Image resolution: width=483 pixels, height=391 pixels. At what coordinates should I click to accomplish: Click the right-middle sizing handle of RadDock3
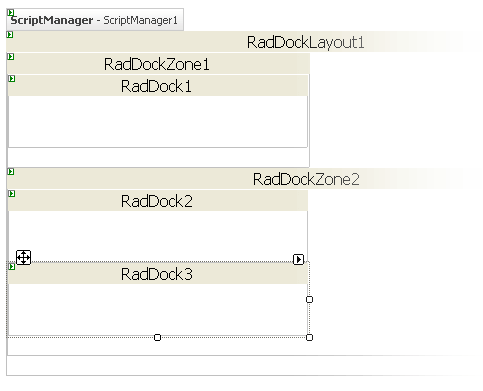(309, 299)
